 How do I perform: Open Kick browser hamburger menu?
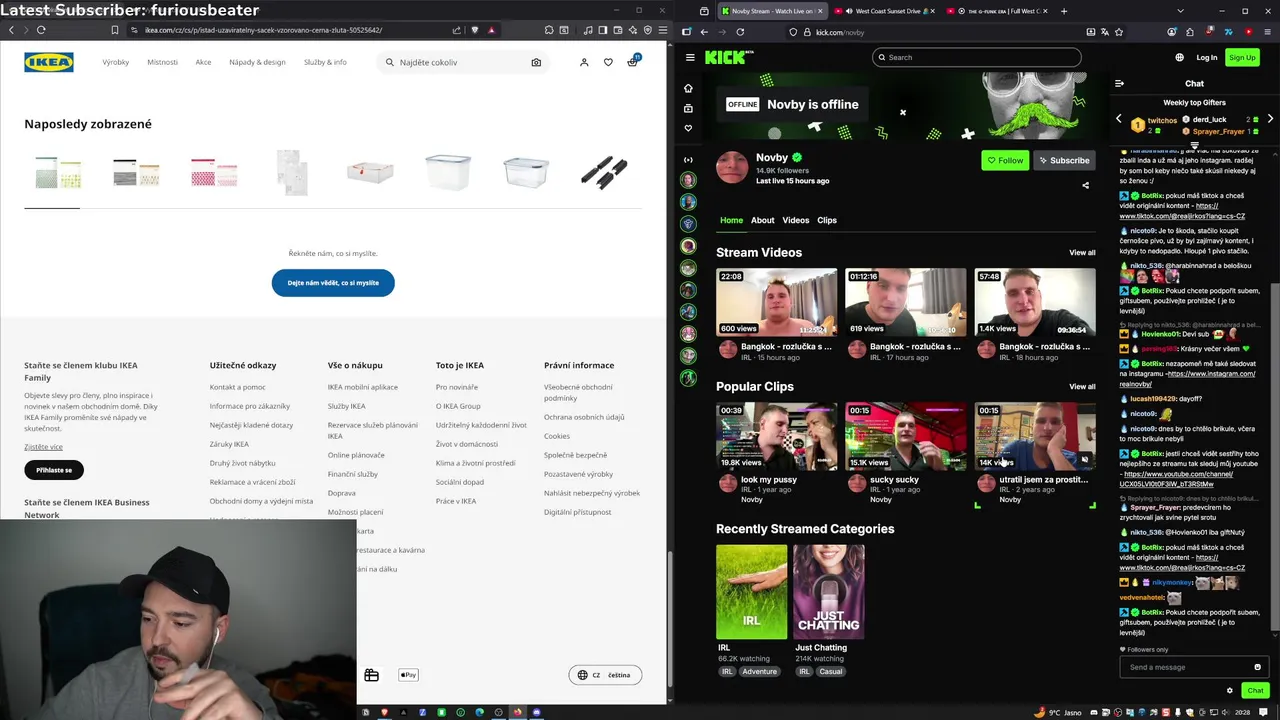pos(1268,32)
